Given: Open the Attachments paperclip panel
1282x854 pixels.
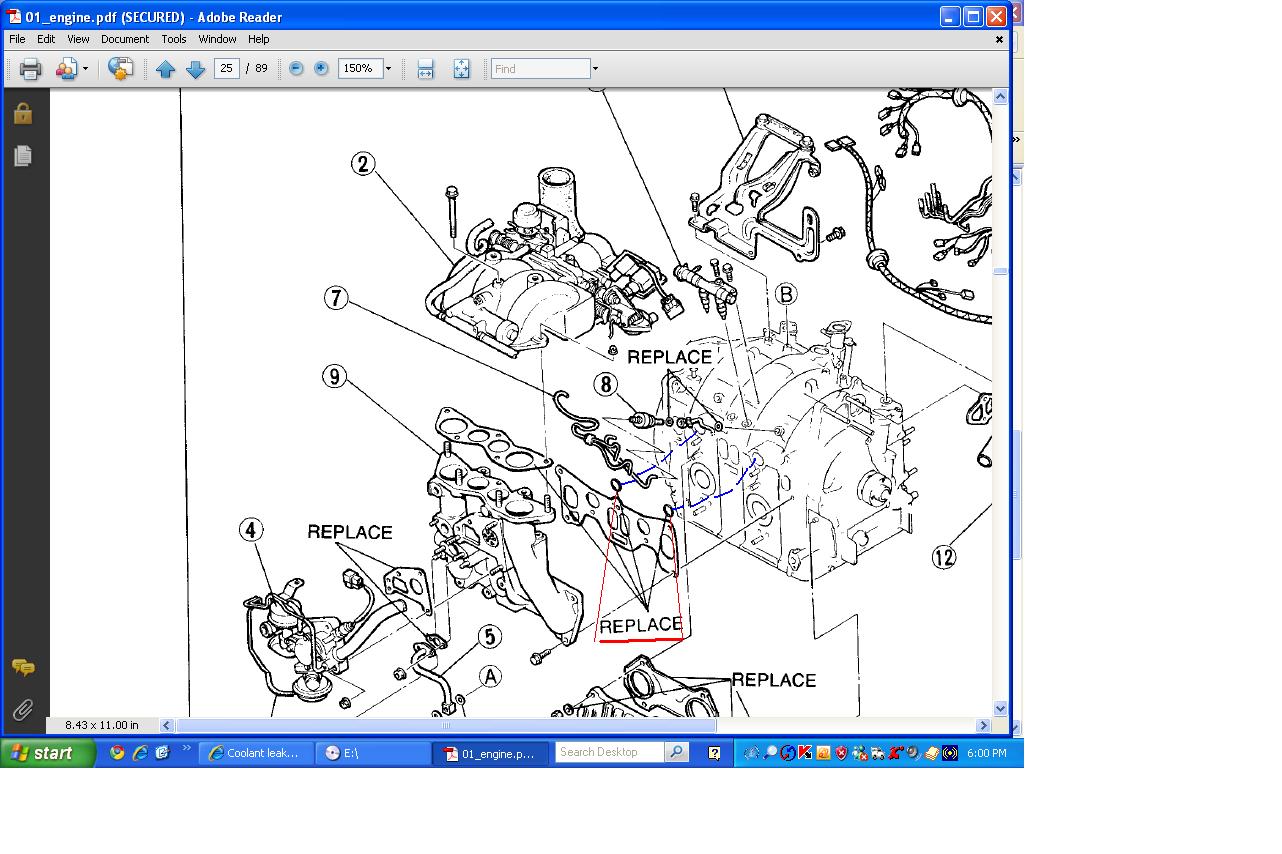Looking at the screenshot, I should click(23, 709).
